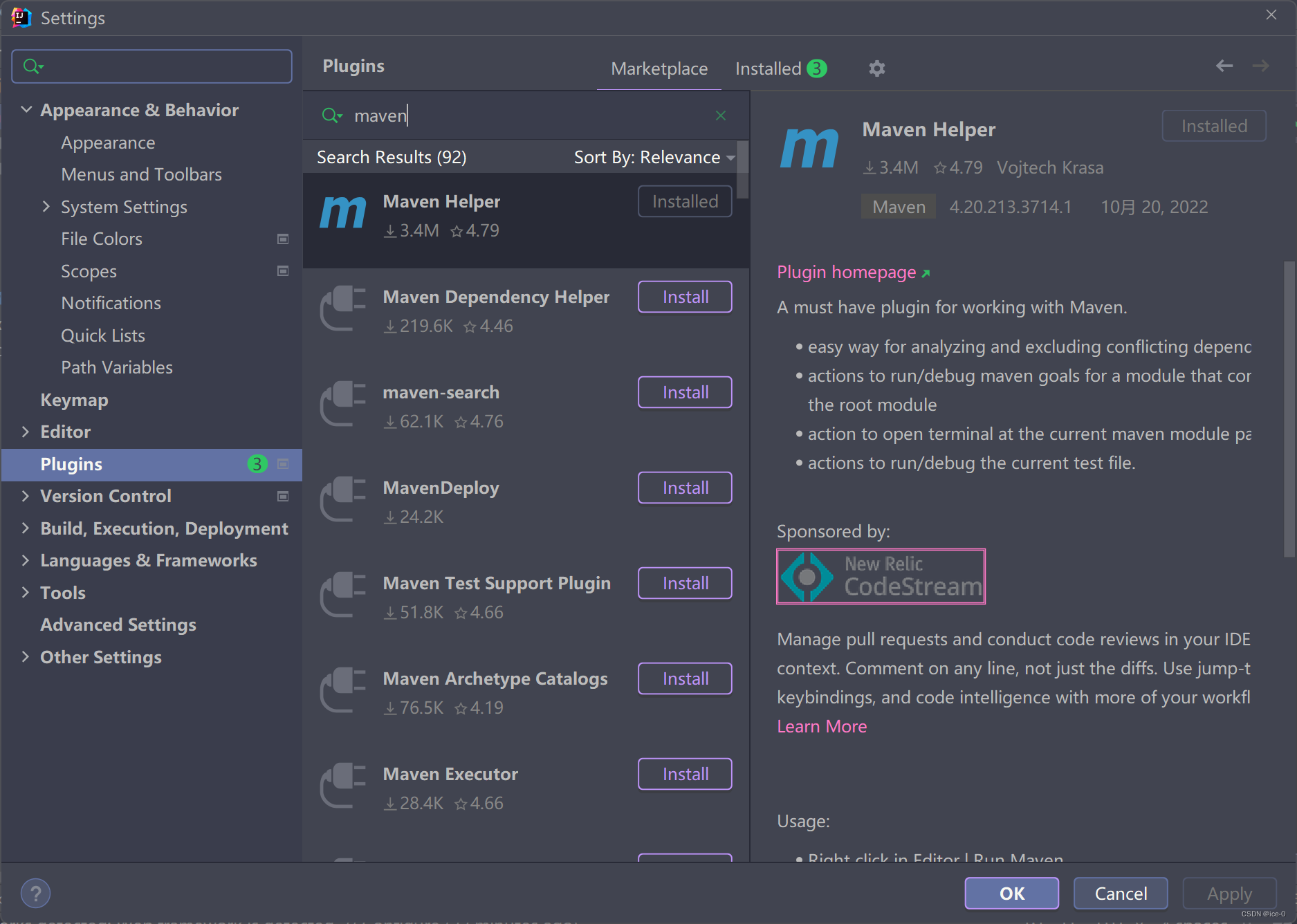Expand the Editor settings section
The height and width of the screenshot is (924, 1297).
[x=26, y=432]
